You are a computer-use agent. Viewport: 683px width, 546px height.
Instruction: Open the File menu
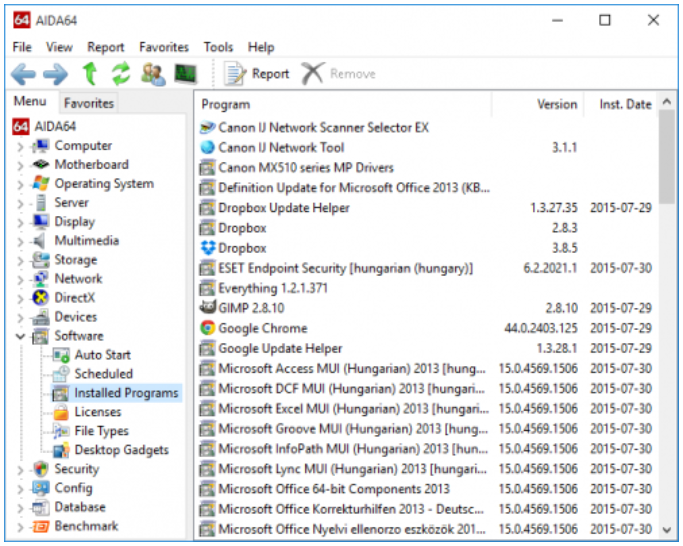(22, 47)
